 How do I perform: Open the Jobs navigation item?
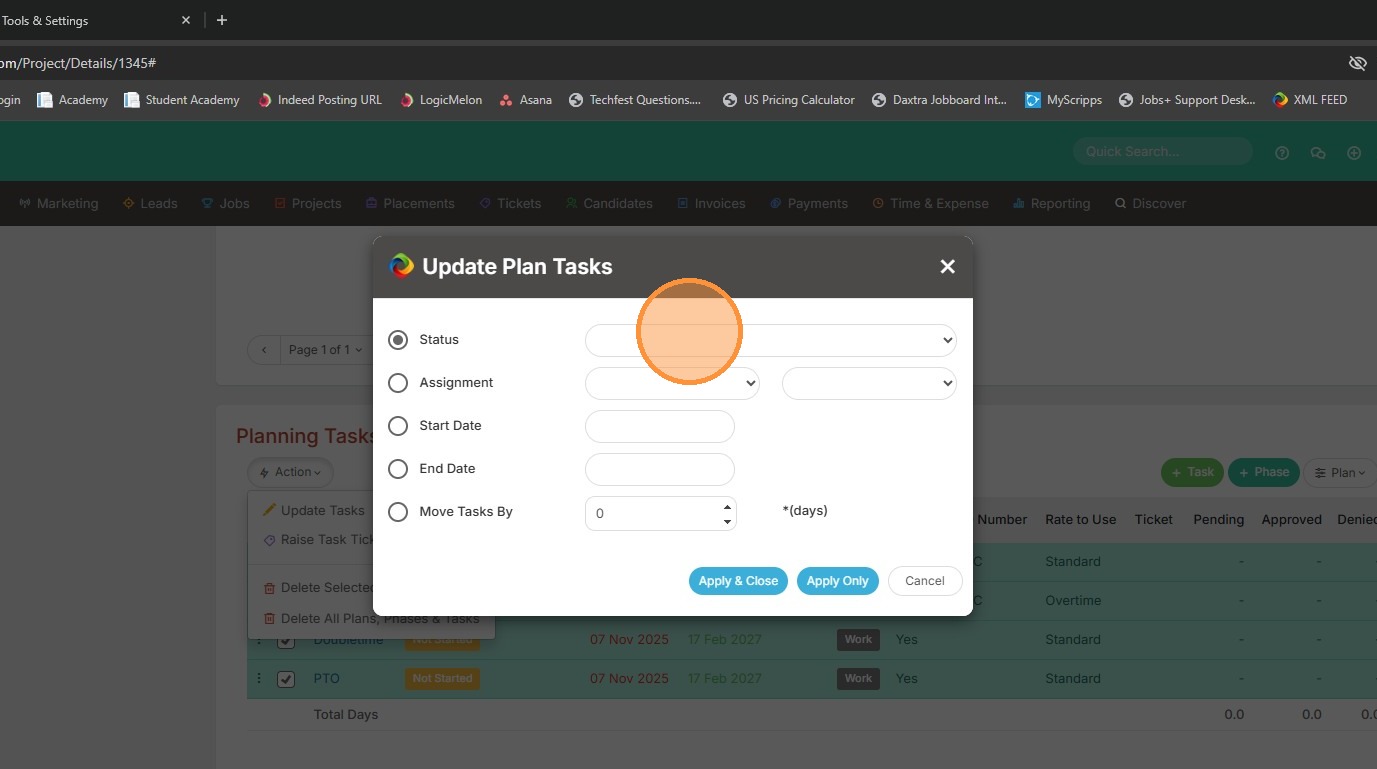[x=226, y=203]
